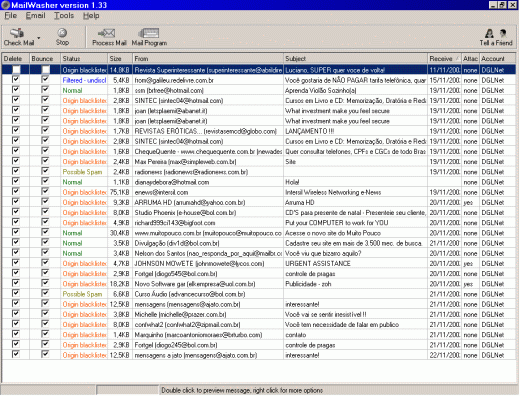This screenshot has width=520, height=396.
Task: Uncheck Bounce for ChequeQuente email
Action: click(45, 151)
